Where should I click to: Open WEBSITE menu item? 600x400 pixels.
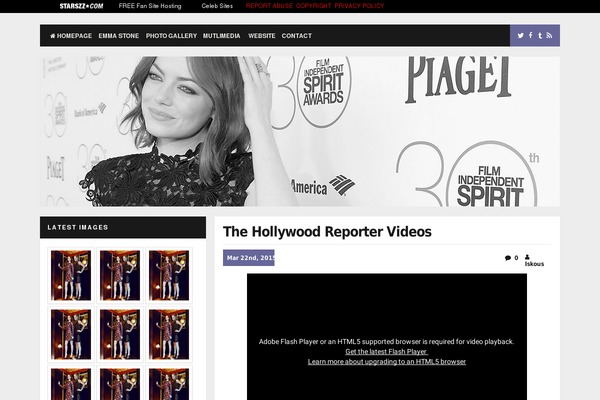[262, 36]
